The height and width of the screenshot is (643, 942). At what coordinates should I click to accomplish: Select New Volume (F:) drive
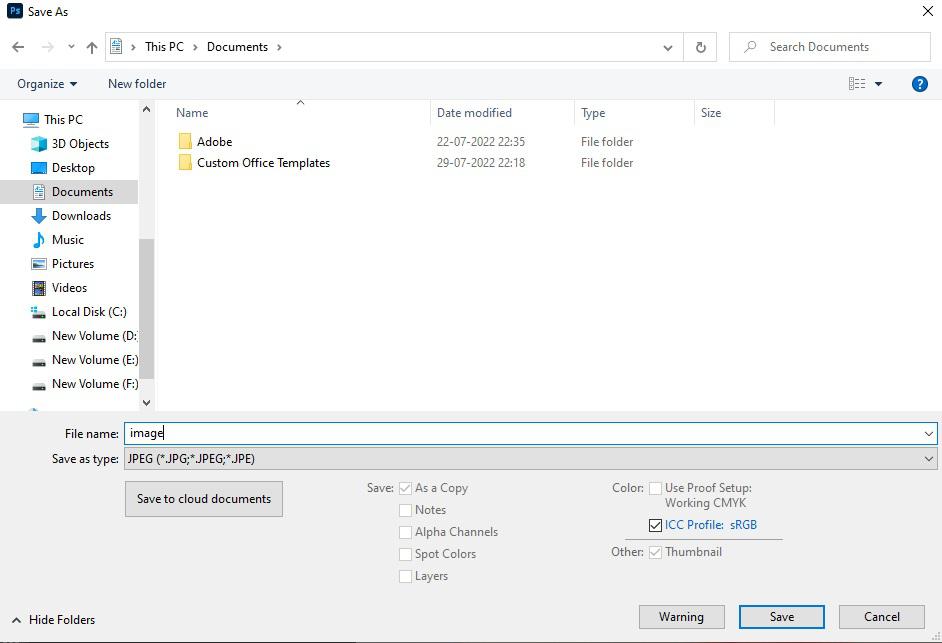(84, 384)
